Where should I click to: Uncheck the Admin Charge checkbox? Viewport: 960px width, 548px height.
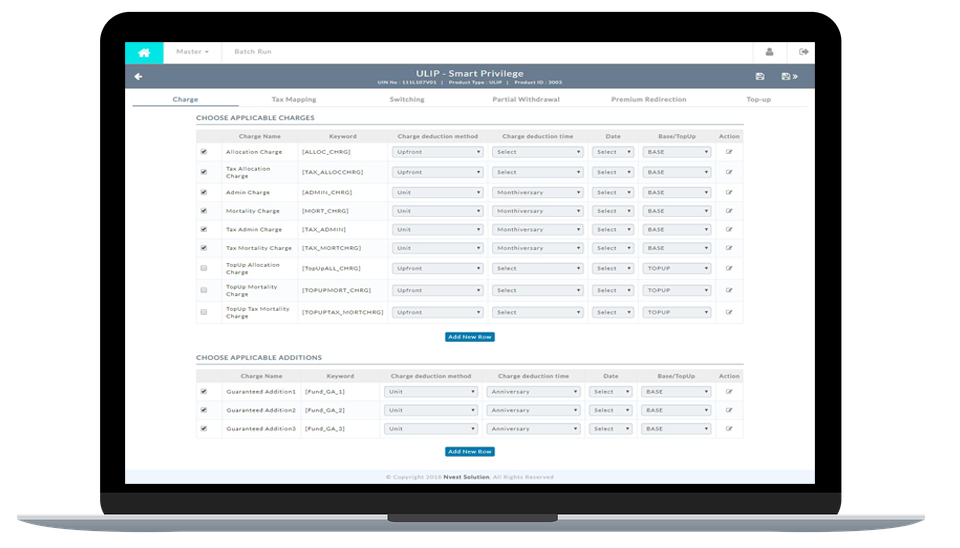pos(204,192)
